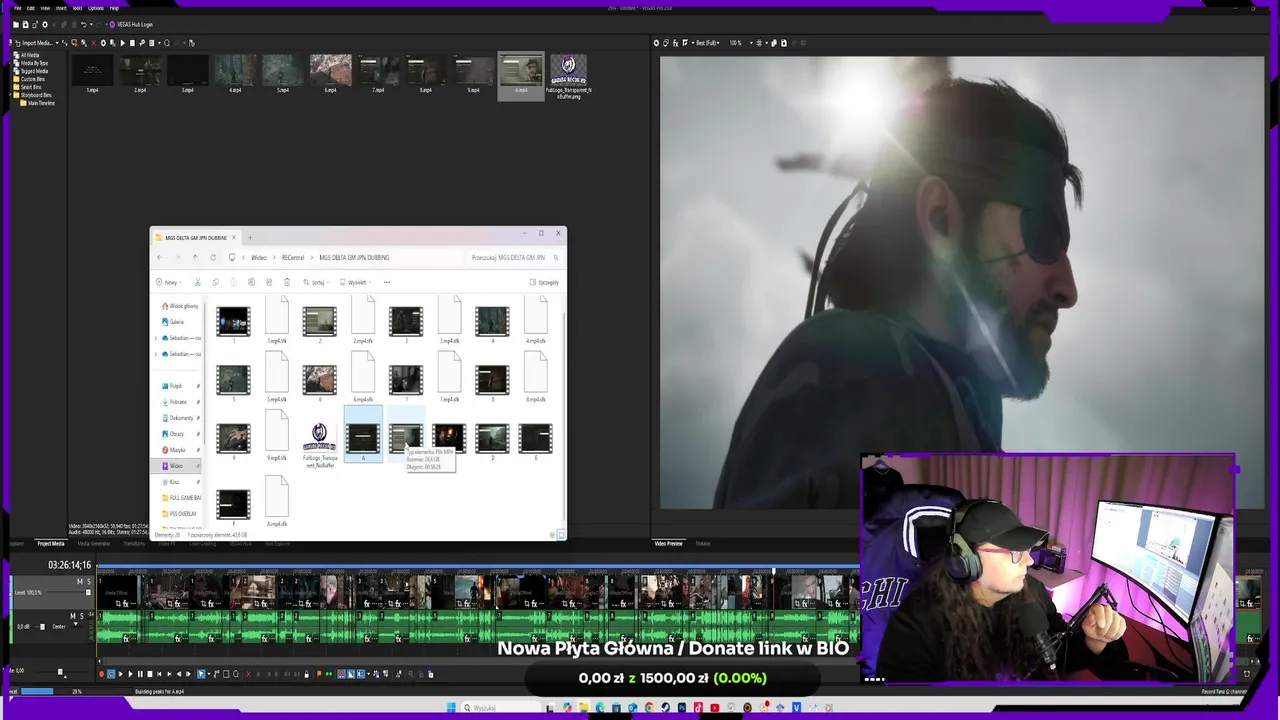Open the Tools menu in VEGAS
The height and width of the screenshot is (720, 1280).
coord(77,8)
